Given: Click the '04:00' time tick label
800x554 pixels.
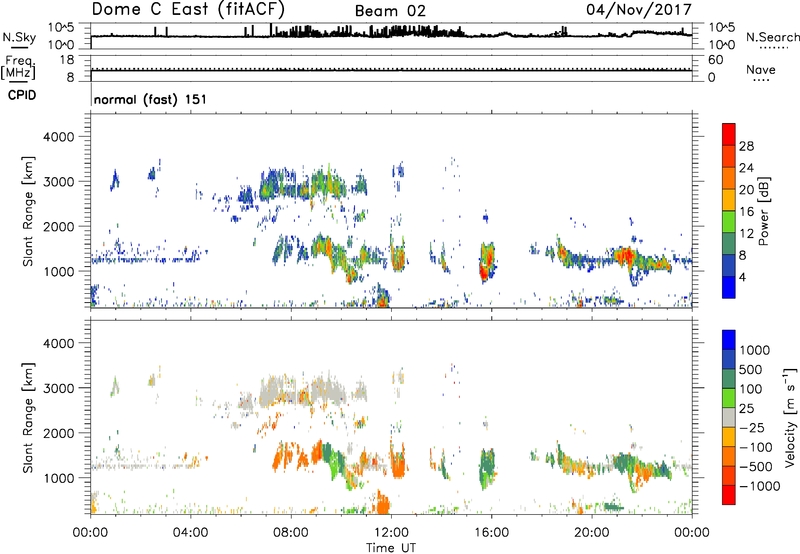Looking at the screenshot, I should point(191,533).
